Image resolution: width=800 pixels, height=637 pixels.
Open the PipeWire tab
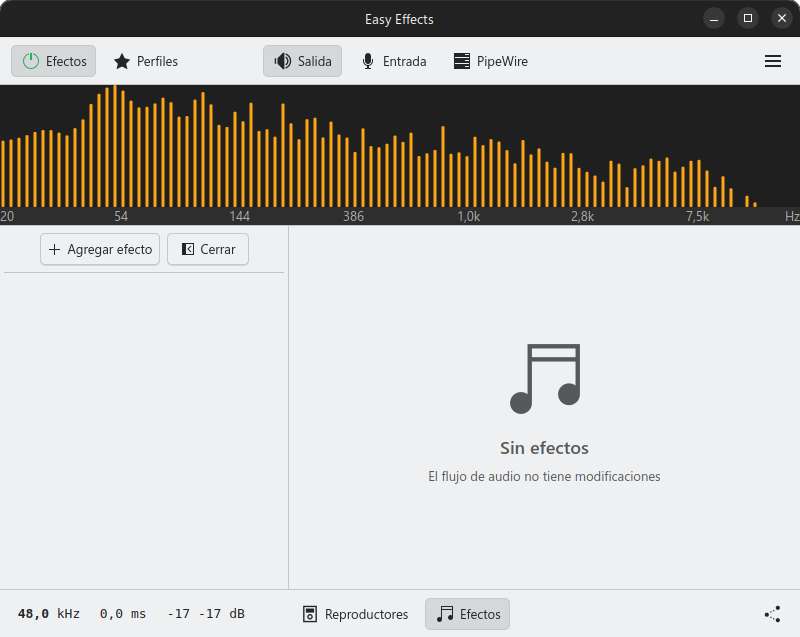point(491,61)
